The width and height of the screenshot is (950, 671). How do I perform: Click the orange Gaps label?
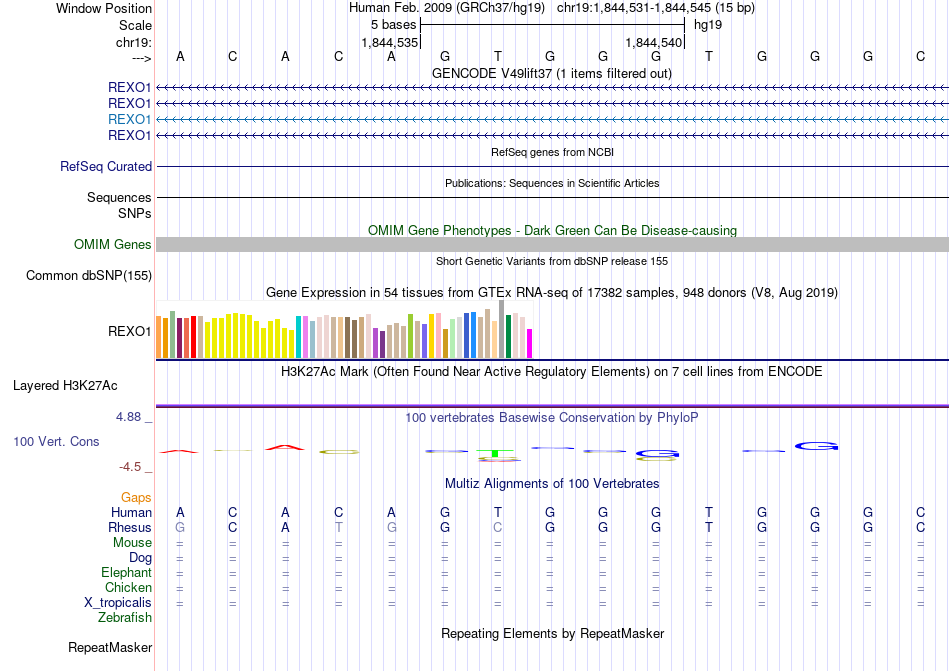[136, 497]
